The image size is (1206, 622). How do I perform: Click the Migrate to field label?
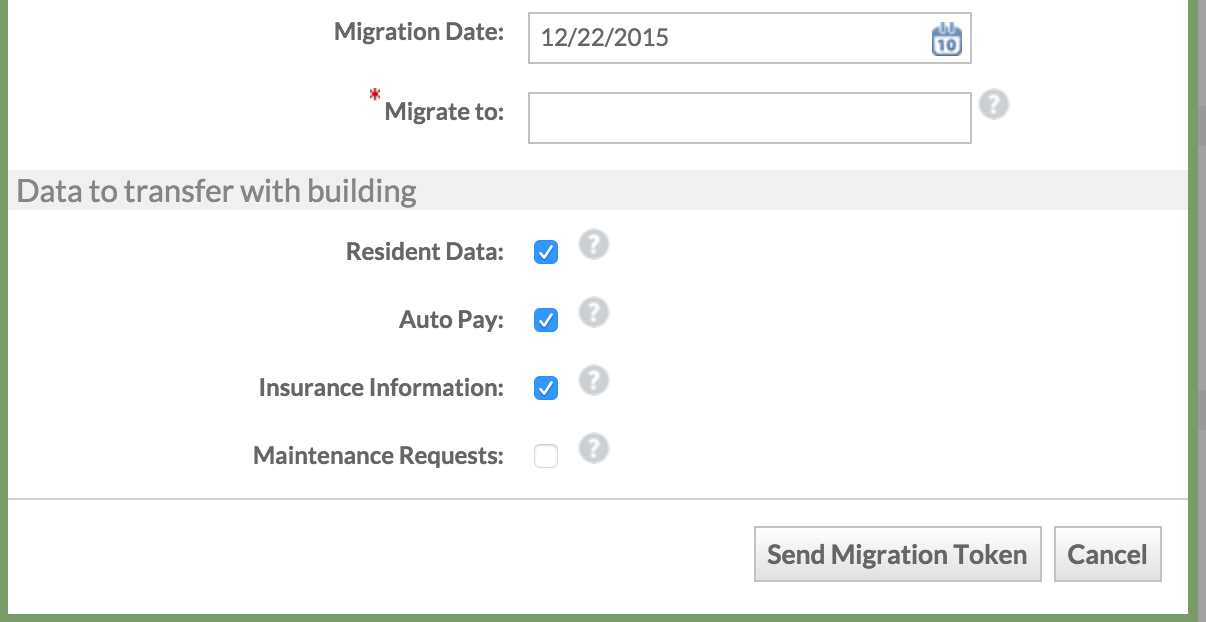click(444, 112)
